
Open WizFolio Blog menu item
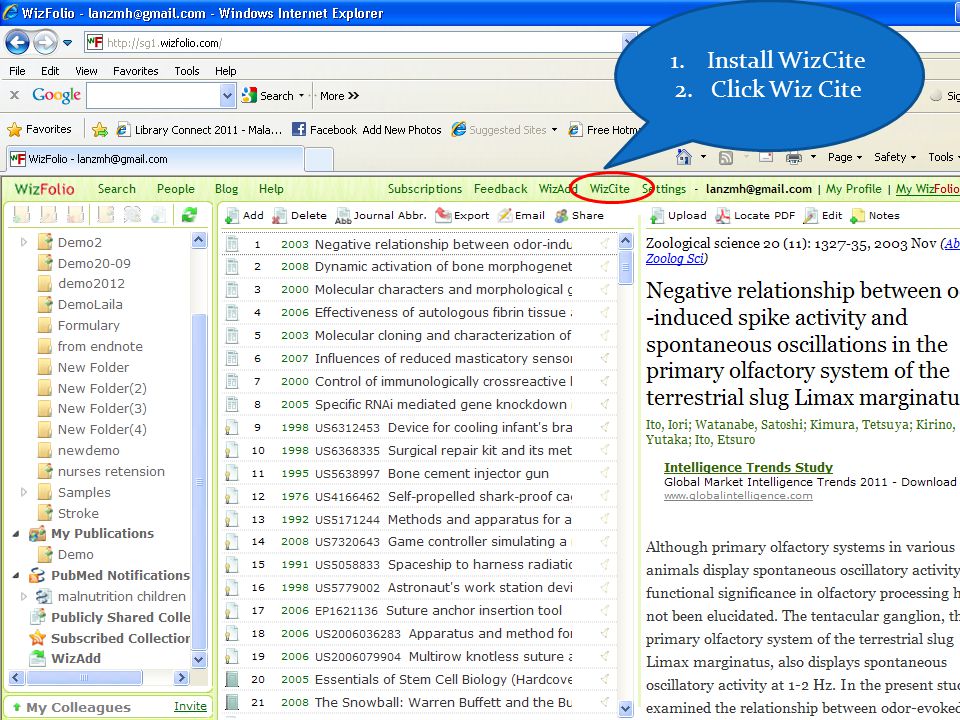[x=227, y=189]
